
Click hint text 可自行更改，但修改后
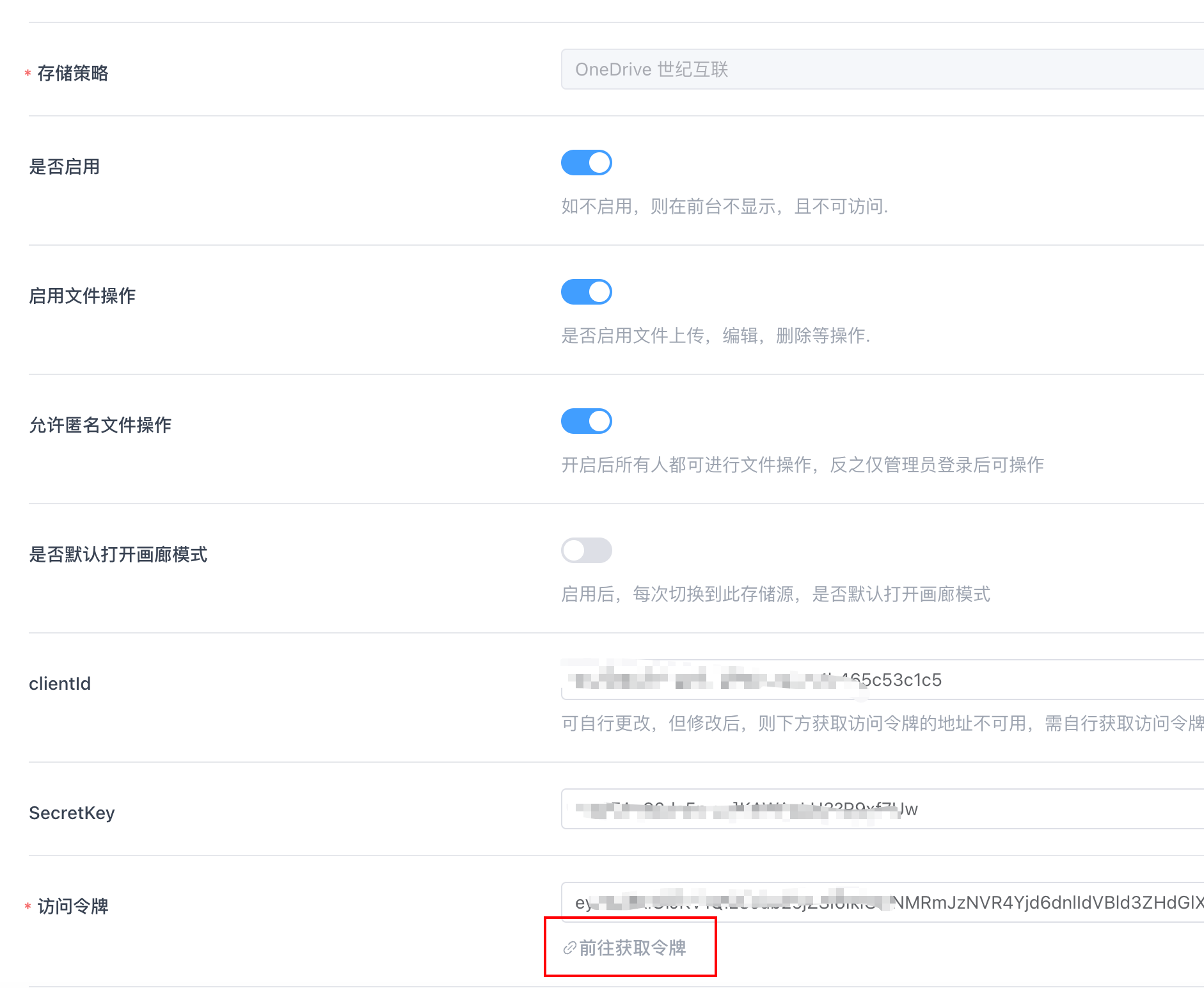pyautogui.click(x=654, y=723)
